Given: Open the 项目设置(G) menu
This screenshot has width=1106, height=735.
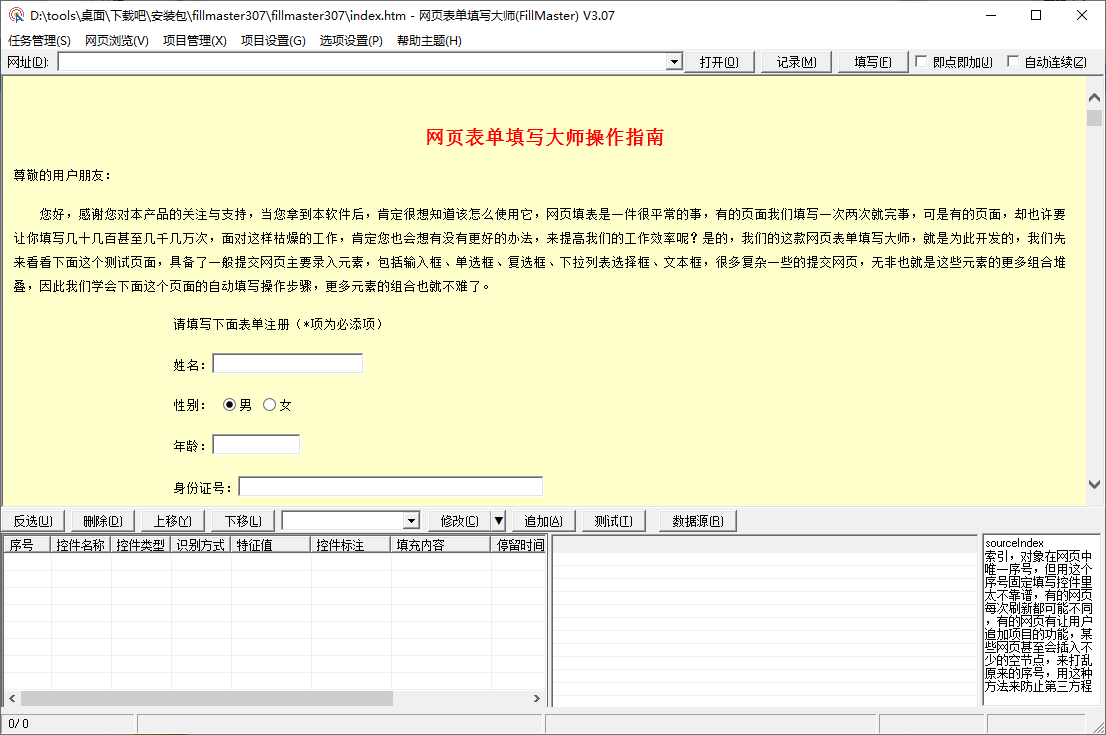Looking at the screenshot, I should point(273,41).
